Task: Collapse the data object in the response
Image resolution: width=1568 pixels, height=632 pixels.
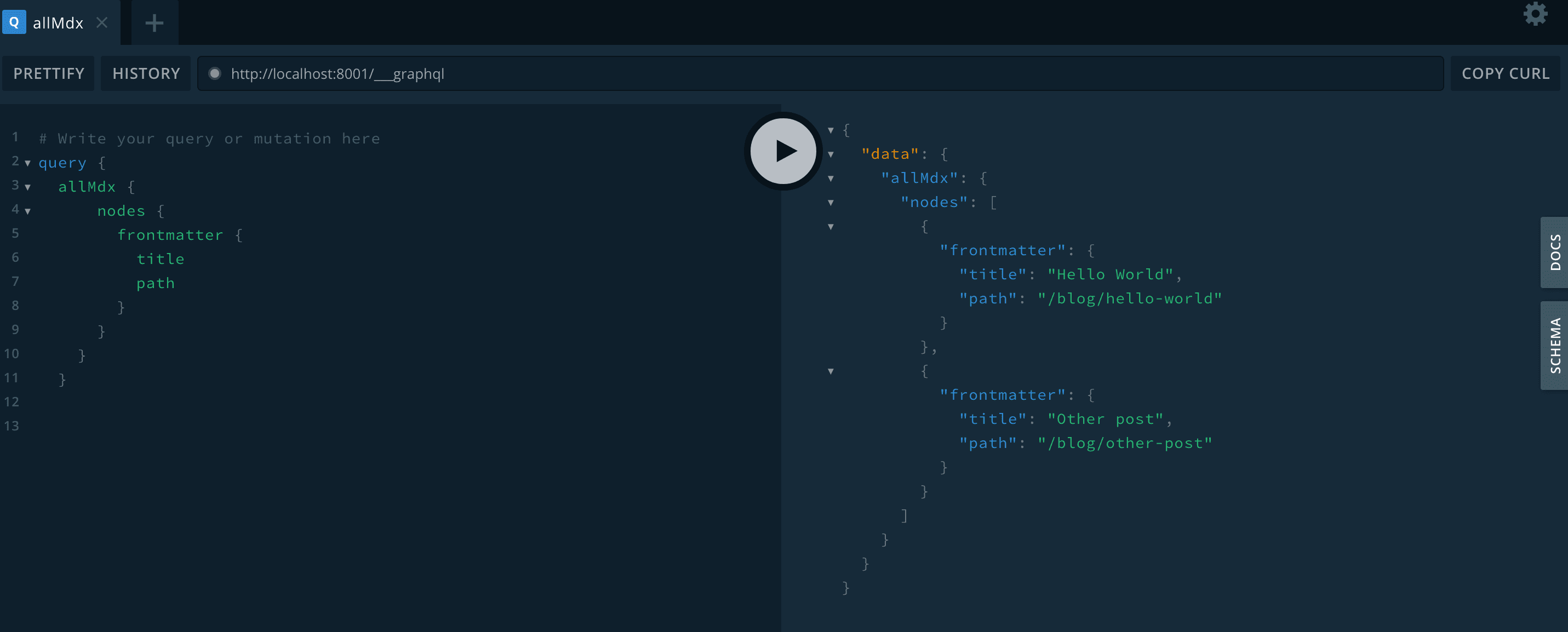Action: click(x=831, y=154)
